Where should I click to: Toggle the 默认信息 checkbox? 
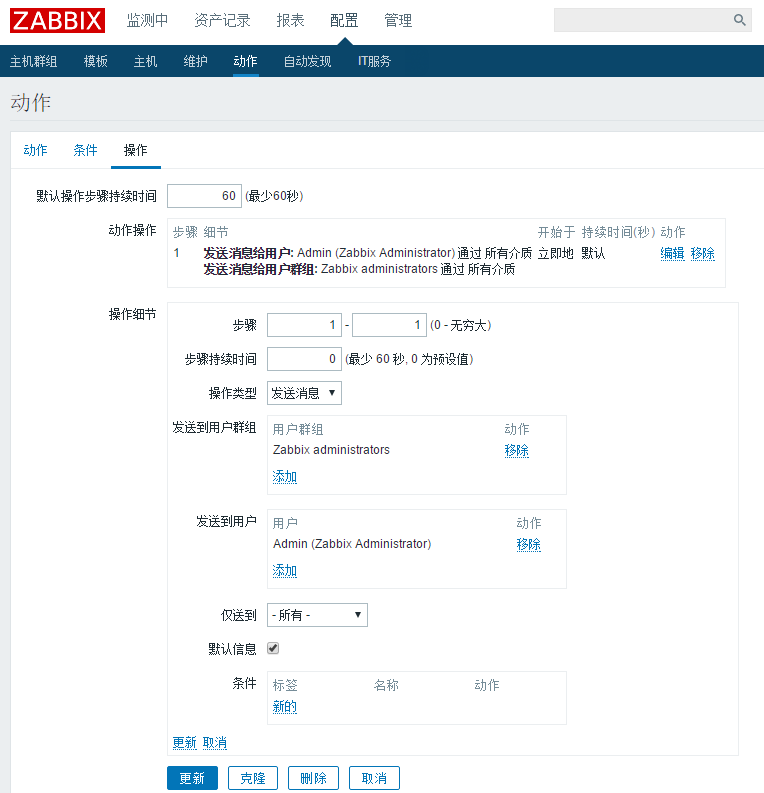point(273,648)
